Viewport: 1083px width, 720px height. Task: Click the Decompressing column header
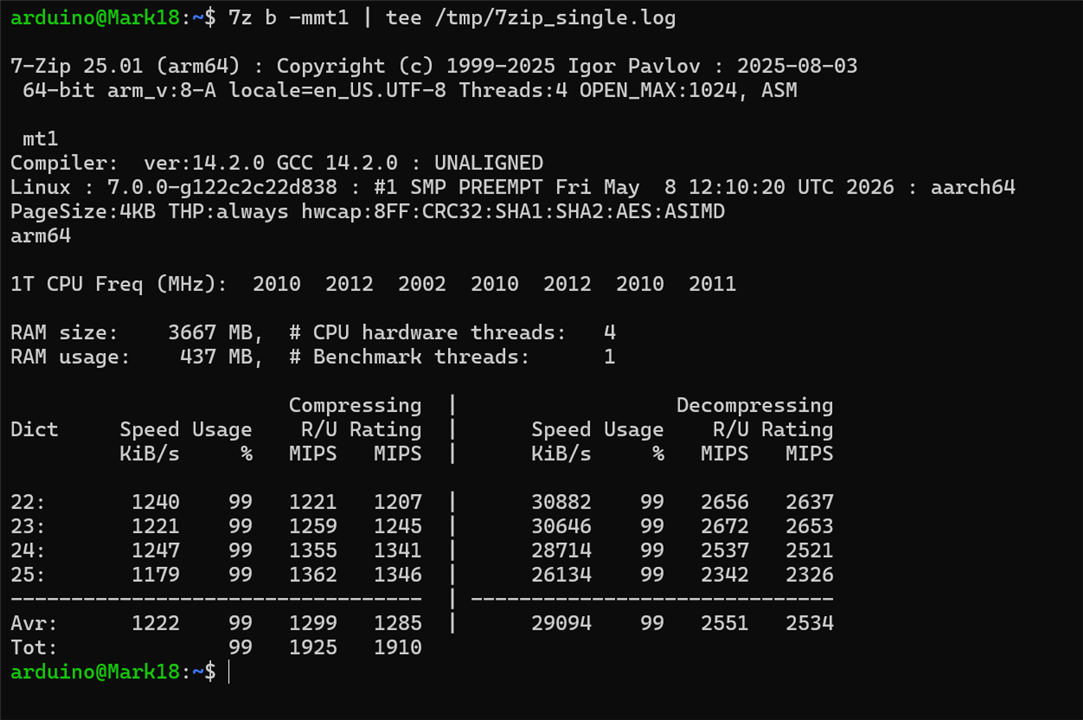tap(754, 405)
